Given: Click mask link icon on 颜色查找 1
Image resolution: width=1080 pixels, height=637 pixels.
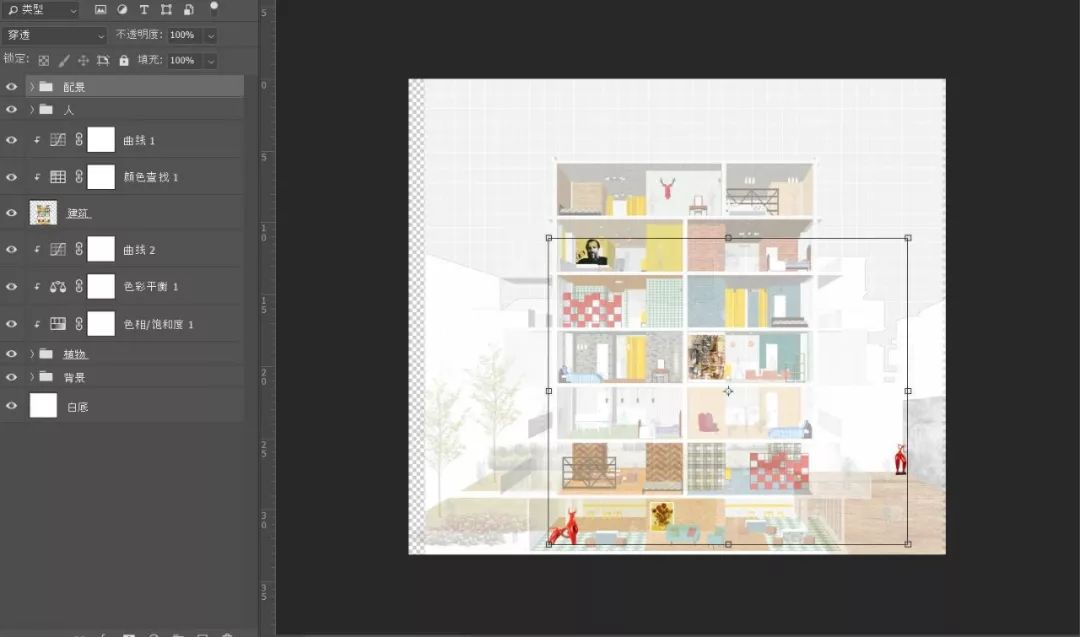Looking at the screenshot, I should [x=79, y=177].
